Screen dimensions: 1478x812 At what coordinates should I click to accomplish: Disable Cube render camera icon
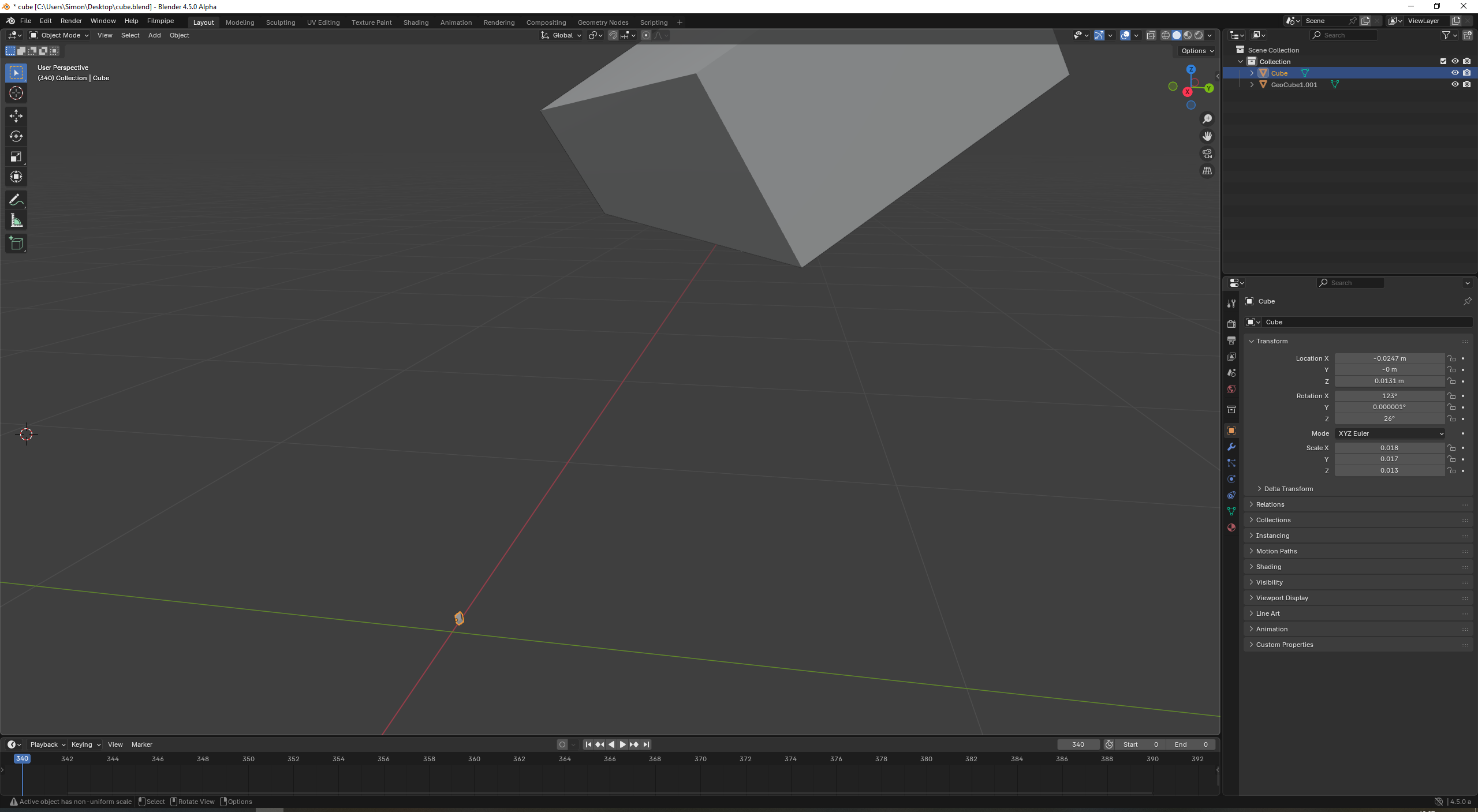coord(1467,73)
